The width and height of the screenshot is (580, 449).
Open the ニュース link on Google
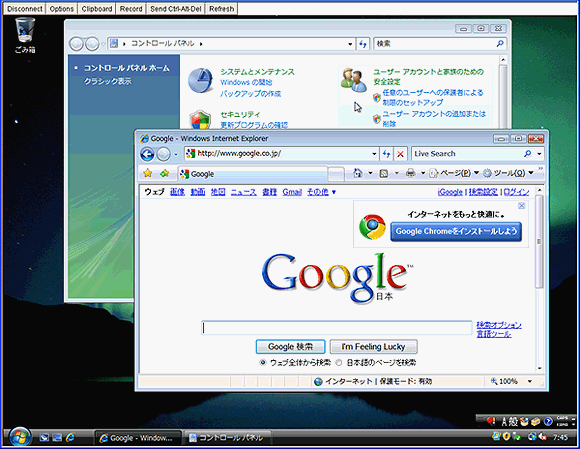243,192
